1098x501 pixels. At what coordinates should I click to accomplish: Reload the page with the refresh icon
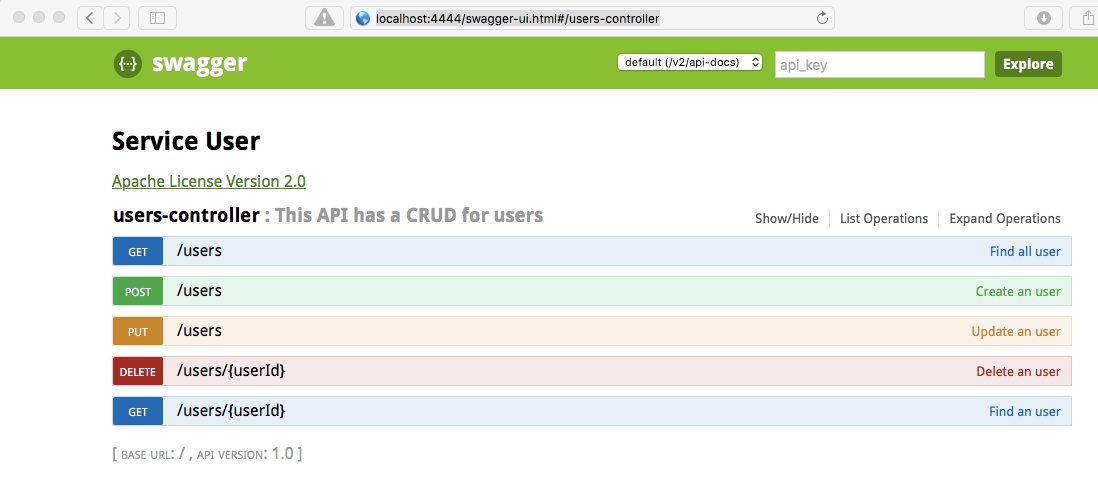823,18
